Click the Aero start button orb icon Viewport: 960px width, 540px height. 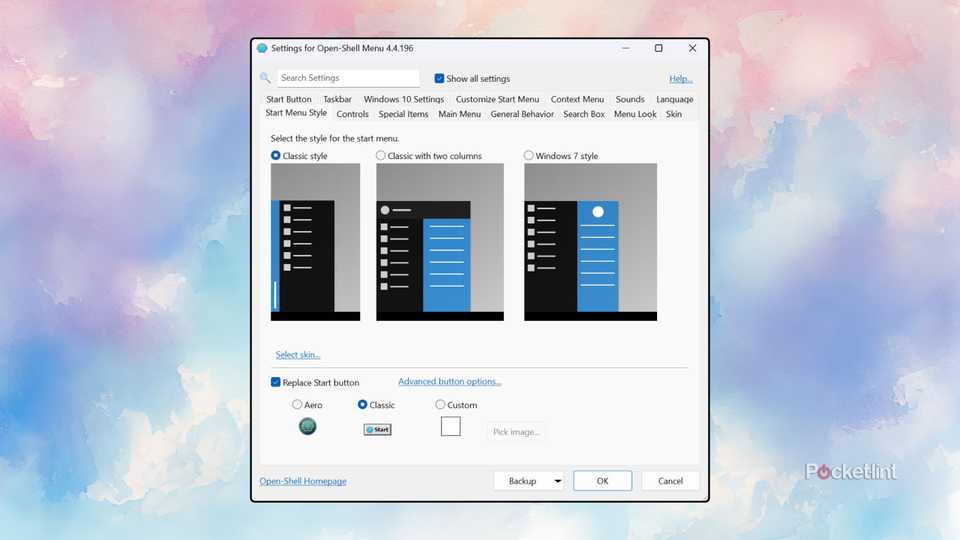click(x=308, y=427)
